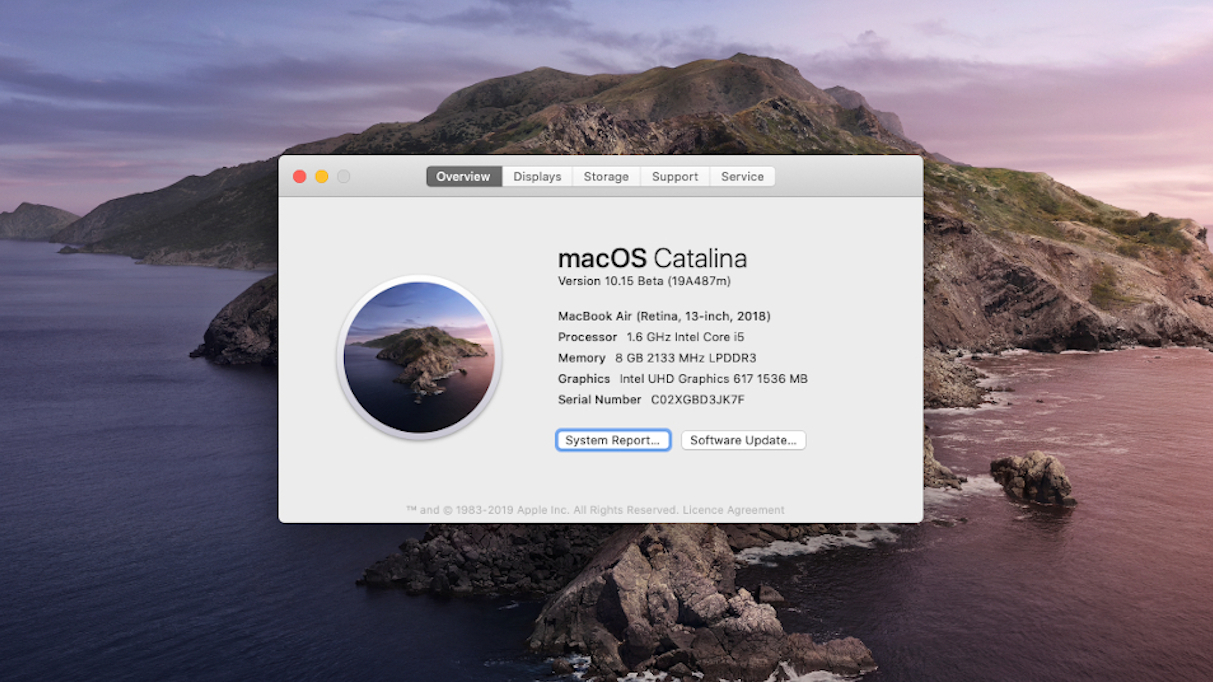The height and width of the screenshot is (682, 1213).
Task: Select the Overview tab
Action: (463, 177)
